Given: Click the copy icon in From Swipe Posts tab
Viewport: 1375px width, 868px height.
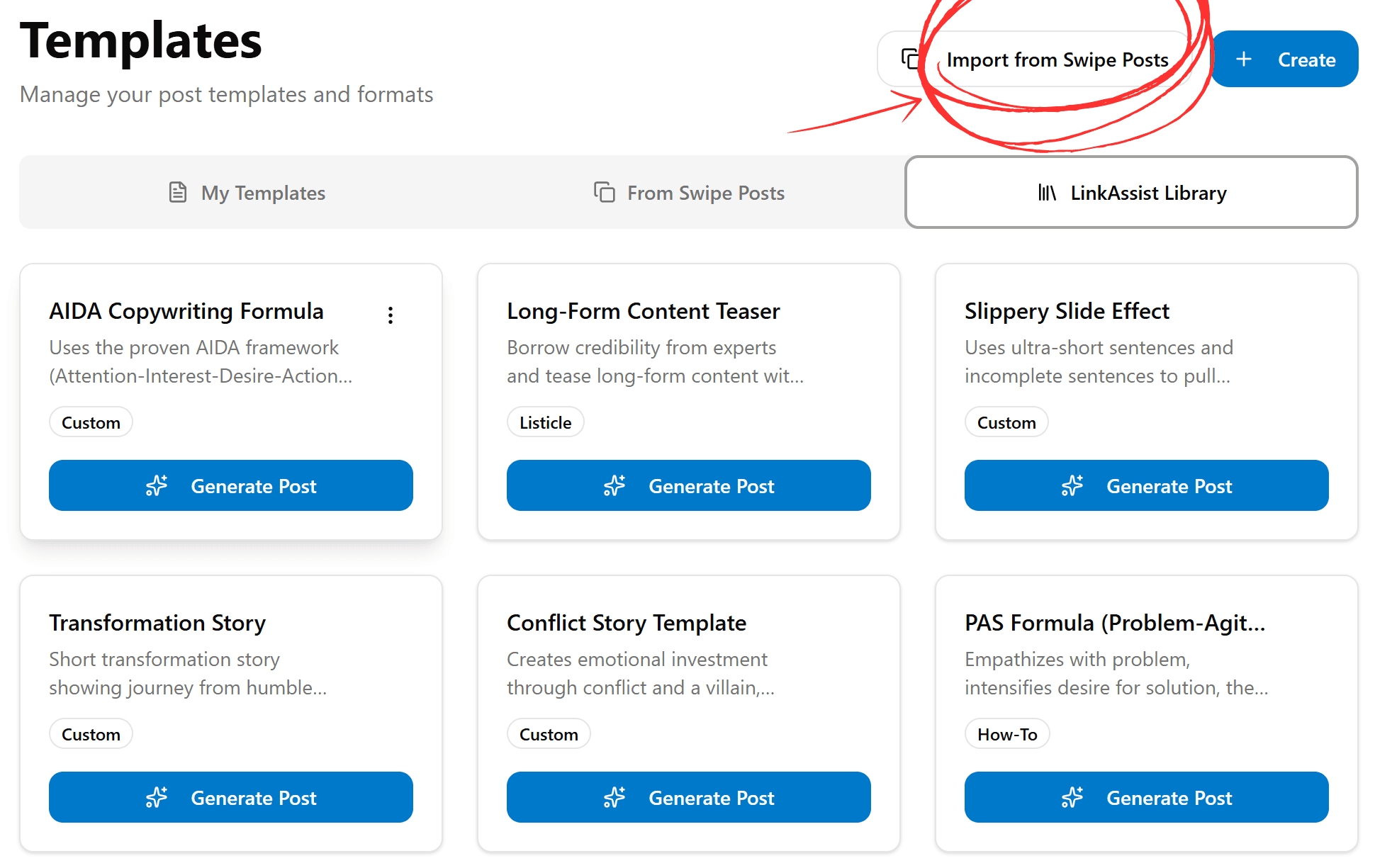Looking at the screenshot, I should (604, 192).
